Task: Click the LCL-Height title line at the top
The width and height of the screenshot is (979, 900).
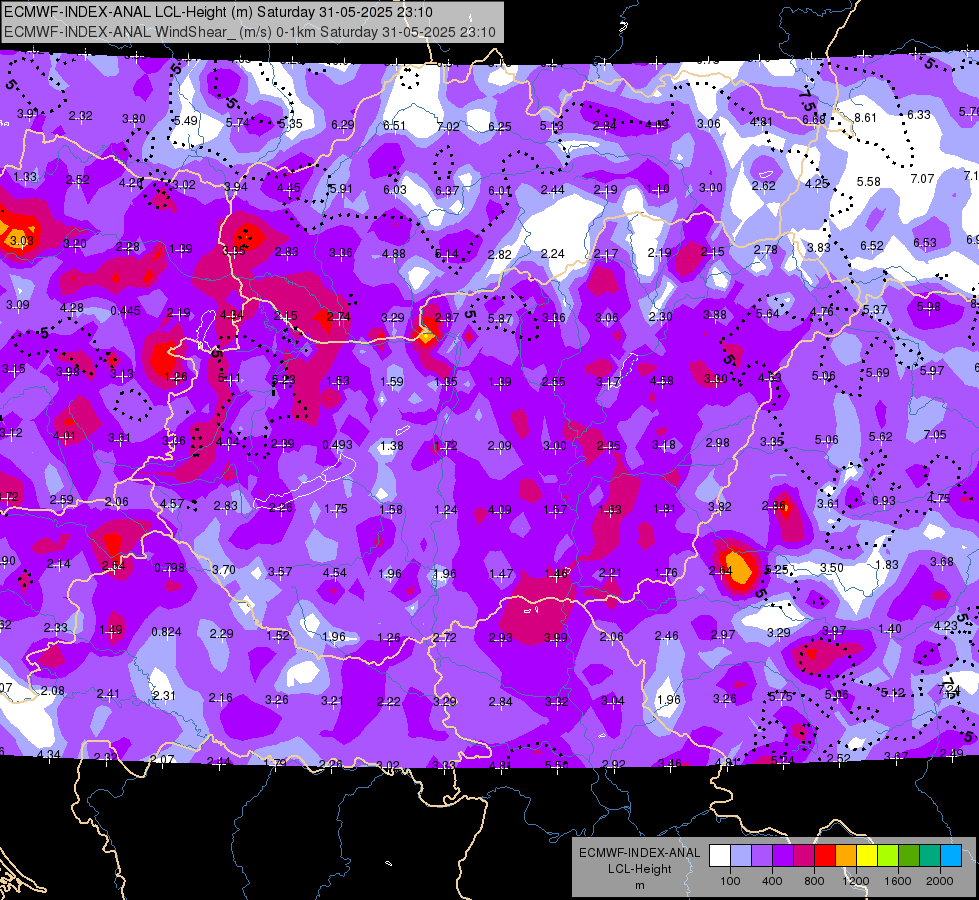Action: (218, 12)
